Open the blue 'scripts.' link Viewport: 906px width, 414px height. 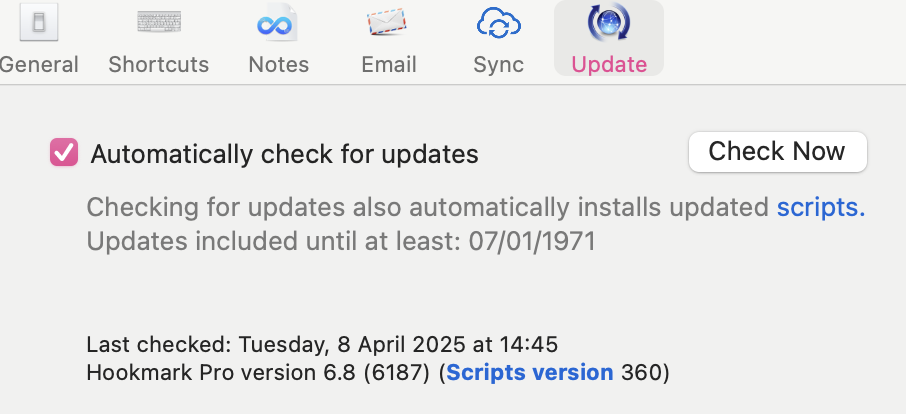pos(820,207)
